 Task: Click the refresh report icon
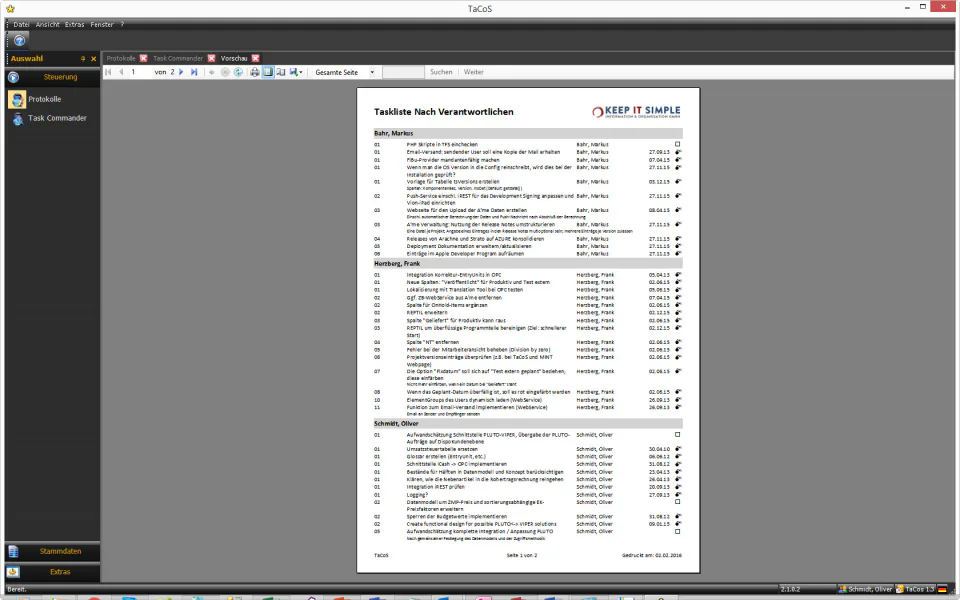238,72
